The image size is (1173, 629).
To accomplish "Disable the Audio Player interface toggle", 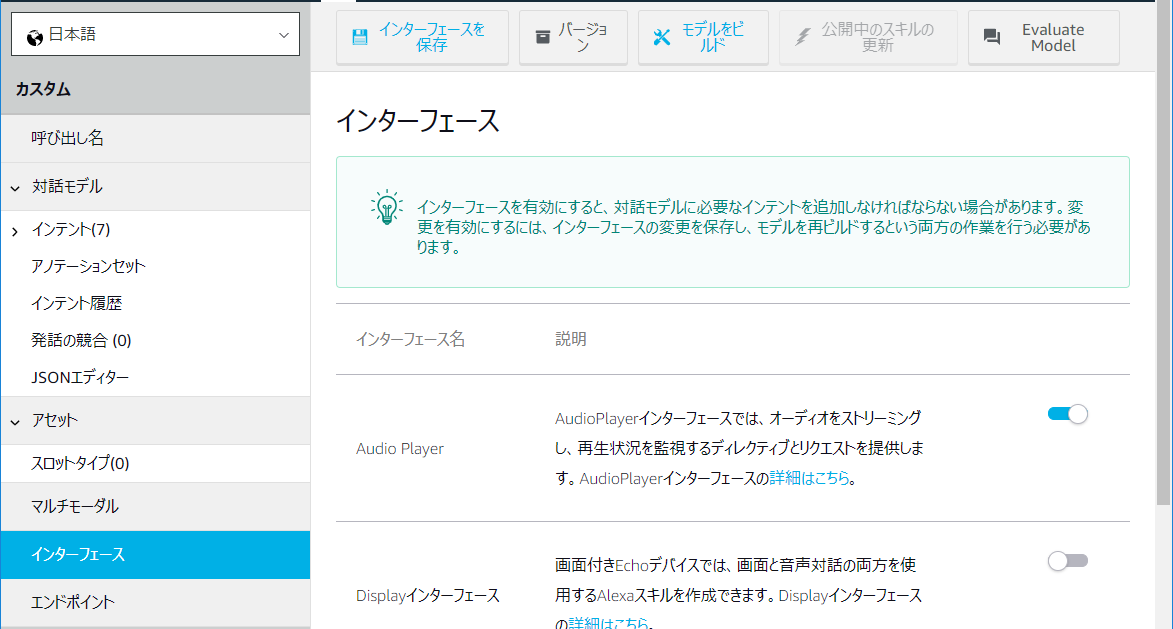I will (x=1068, y=414).
